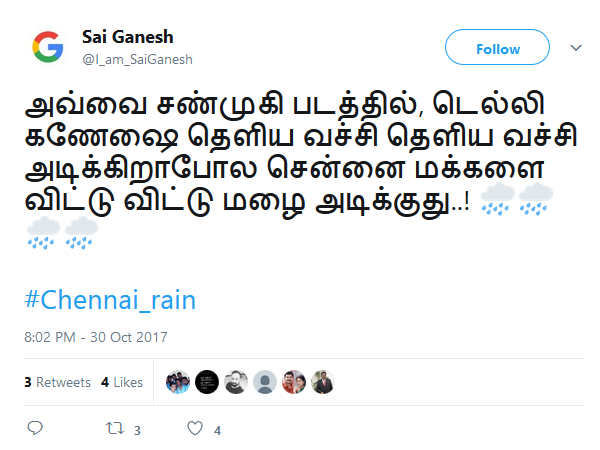Click the black second liker avatar
The width and height of the screenshot is (600, 450).
click(x=207, y=382)
